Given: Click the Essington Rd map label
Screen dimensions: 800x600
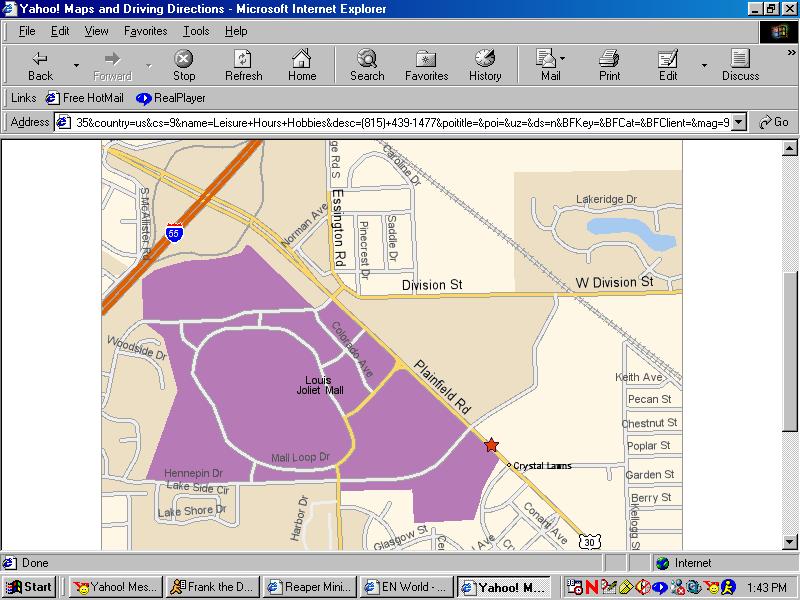Looking at the screenshot, I should coord(338,228).
